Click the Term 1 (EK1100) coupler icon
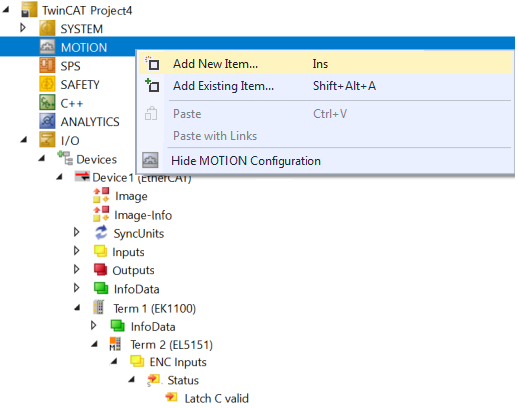Viewport: 518px width, 408px height. pos(99,307)
